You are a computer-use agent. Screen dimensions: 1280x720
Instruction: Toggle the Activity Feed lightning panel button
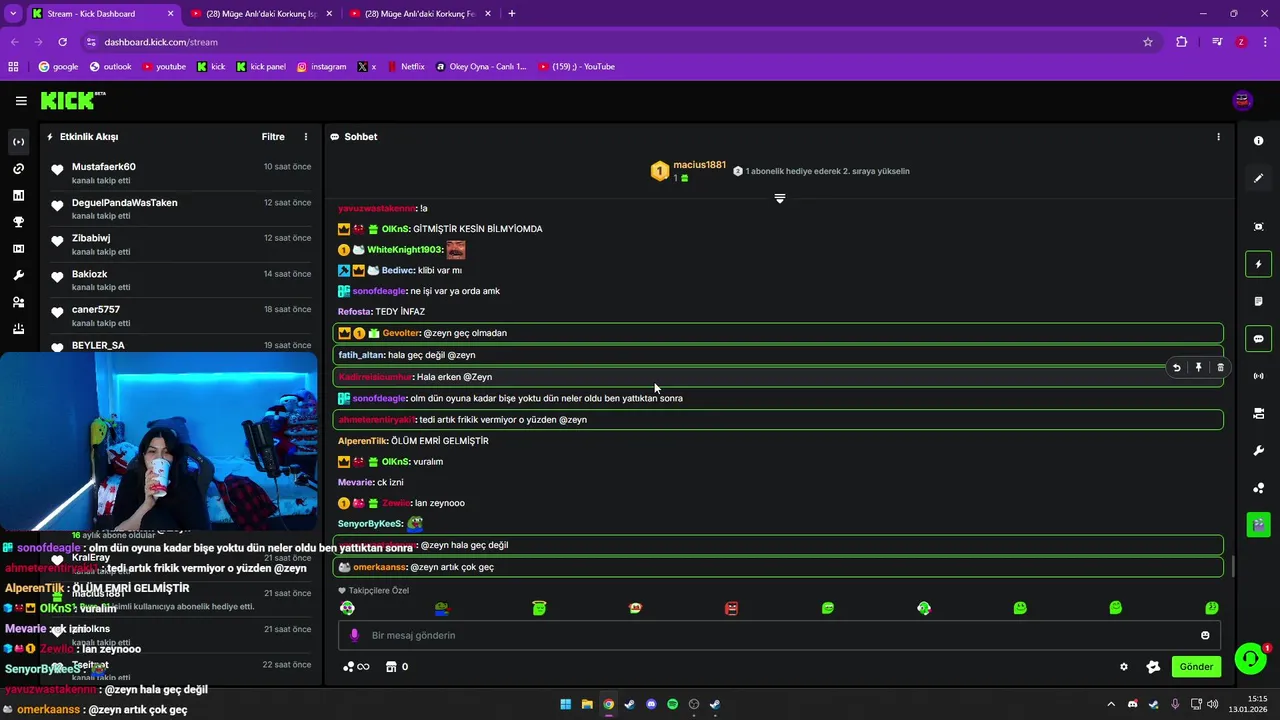coord(1259,264)
